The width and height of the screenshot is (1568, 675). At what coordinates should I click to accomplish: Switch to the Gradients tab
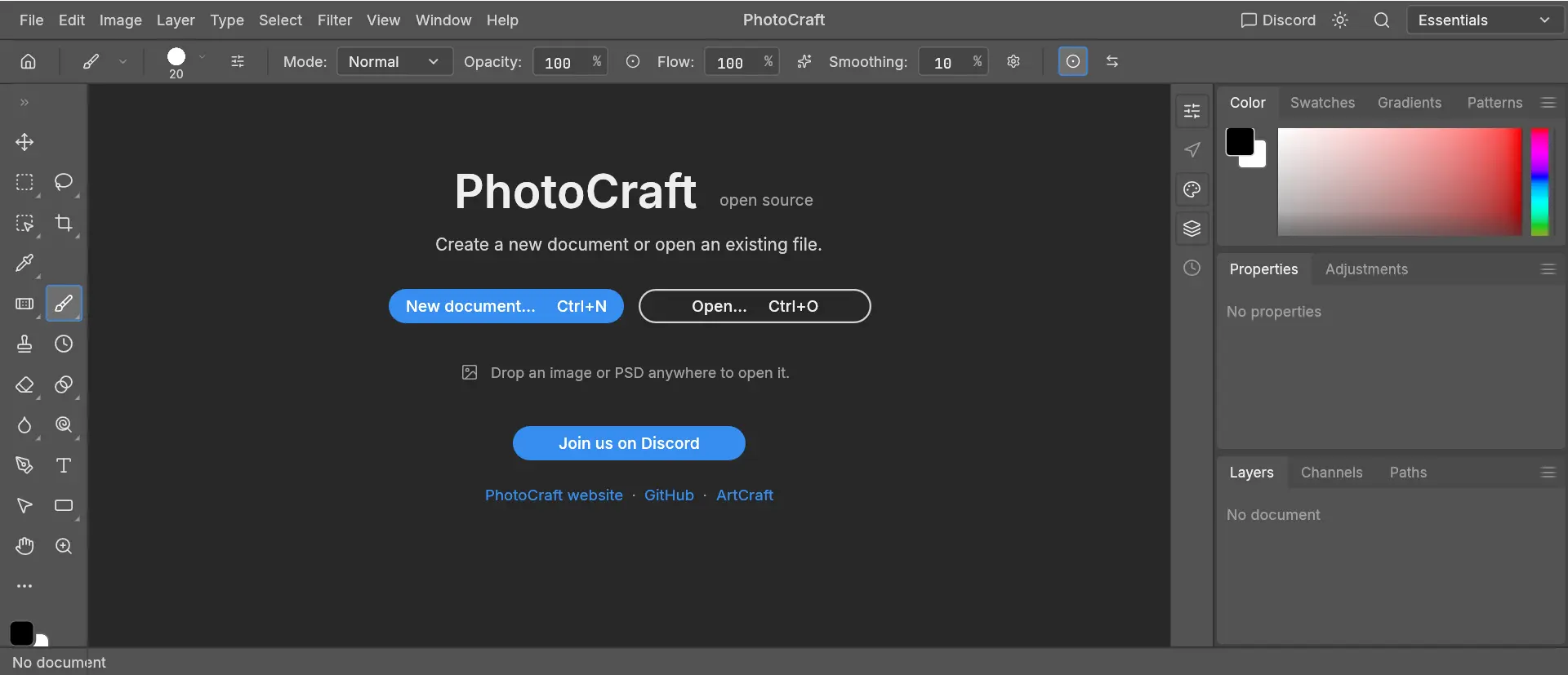(x=1410, y=103)
